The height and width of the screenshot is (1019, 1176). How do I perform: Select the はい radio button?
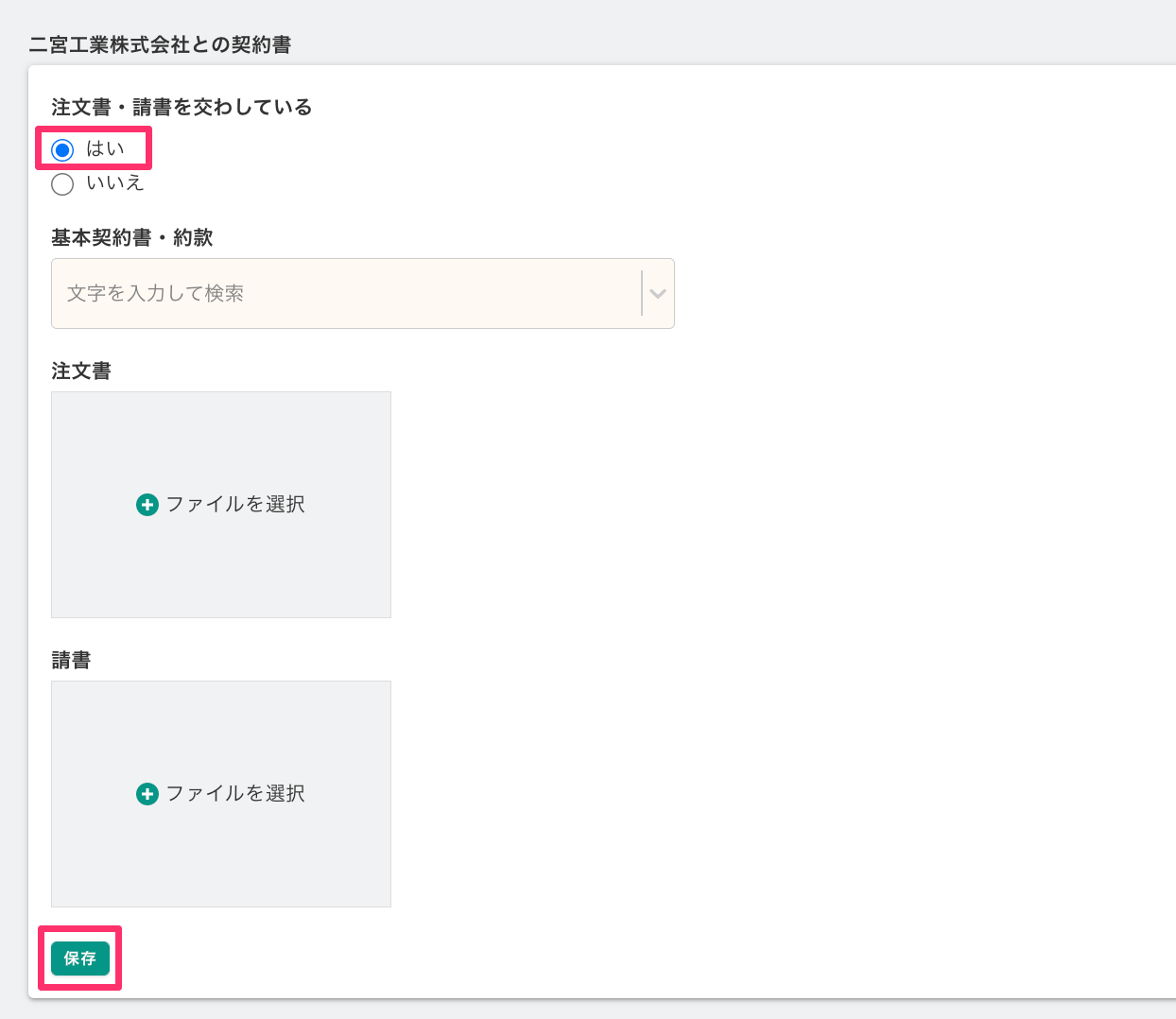(62, 150)
